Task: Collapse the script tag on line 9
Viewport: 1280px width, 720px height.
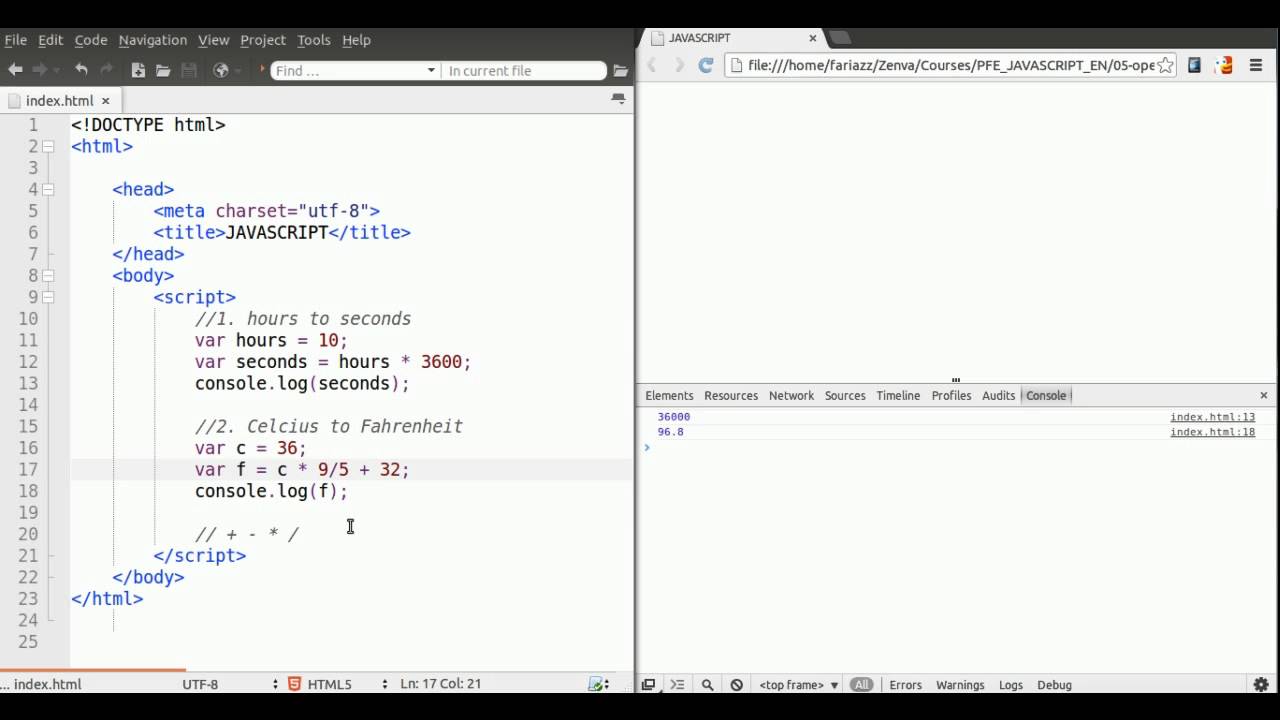Action: click(48, 297)
